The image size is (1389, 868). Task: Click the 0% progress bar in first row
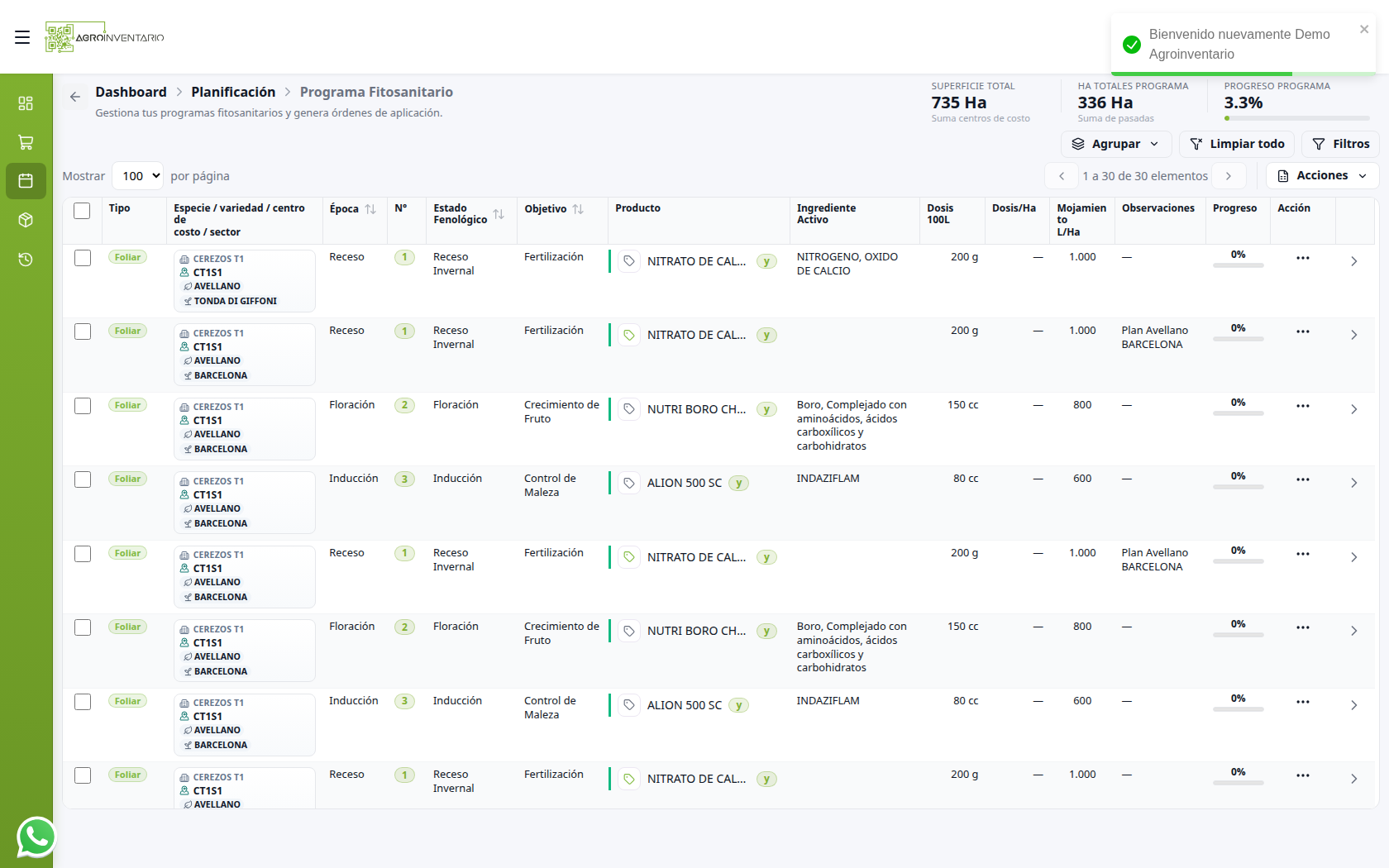tap(1238, 265)
